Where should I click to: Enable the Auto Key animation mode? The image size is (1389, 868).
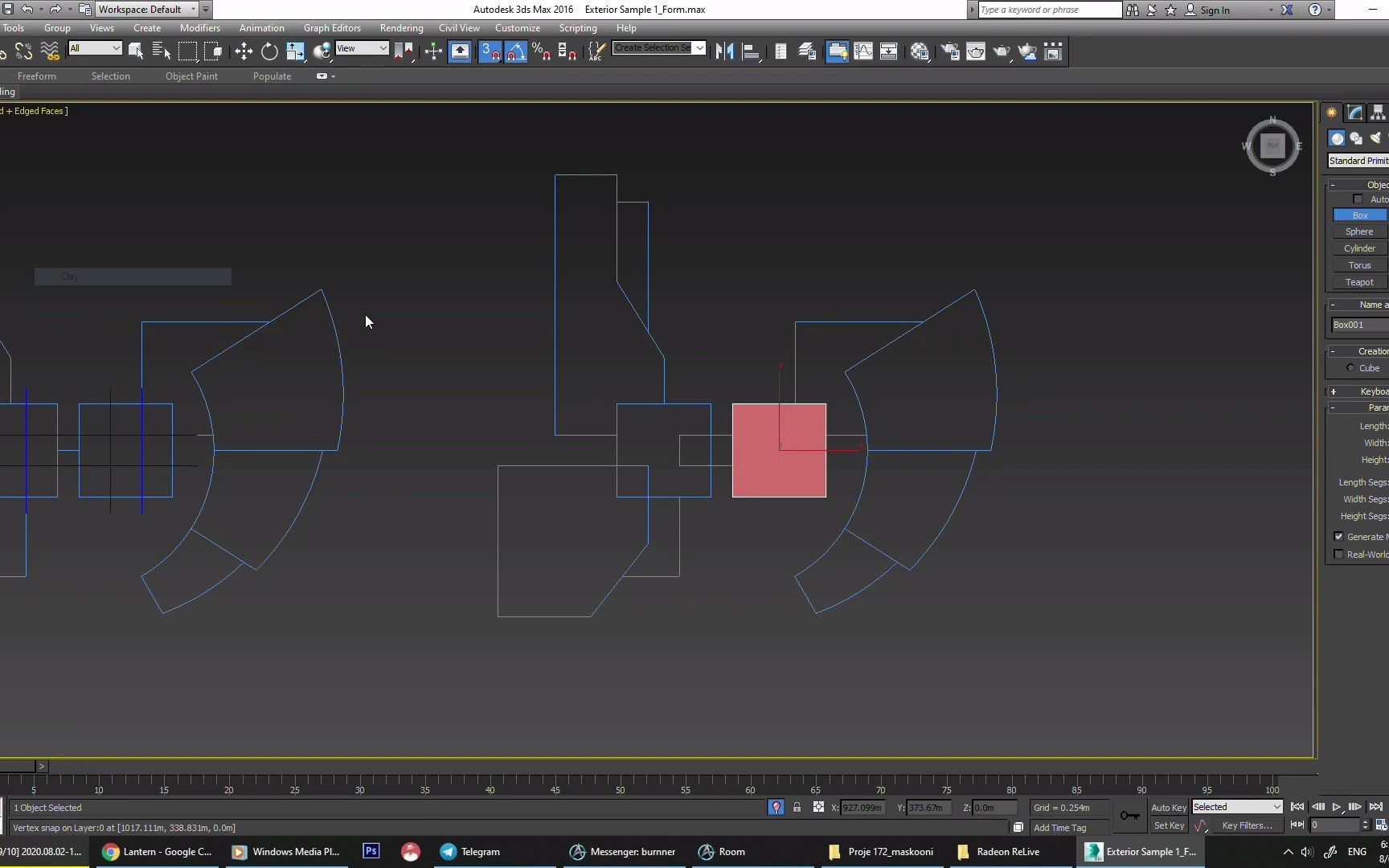click(x=1168, y=807)
